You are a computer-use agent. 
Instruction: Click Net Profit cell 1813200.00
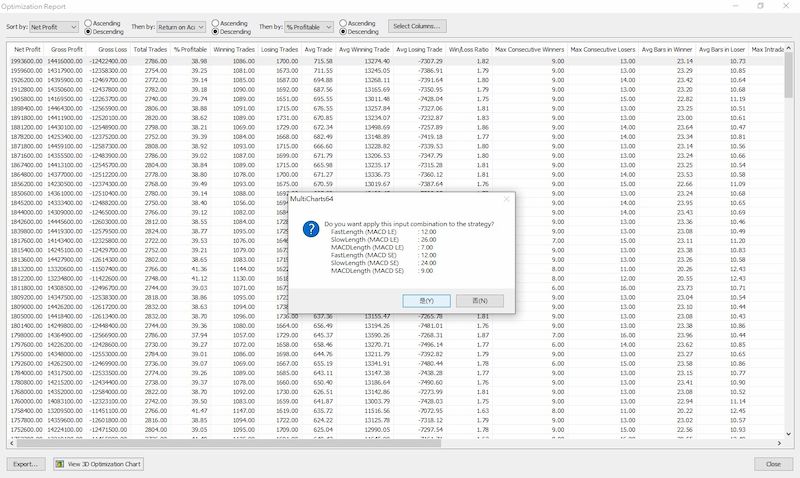point(26,269)
